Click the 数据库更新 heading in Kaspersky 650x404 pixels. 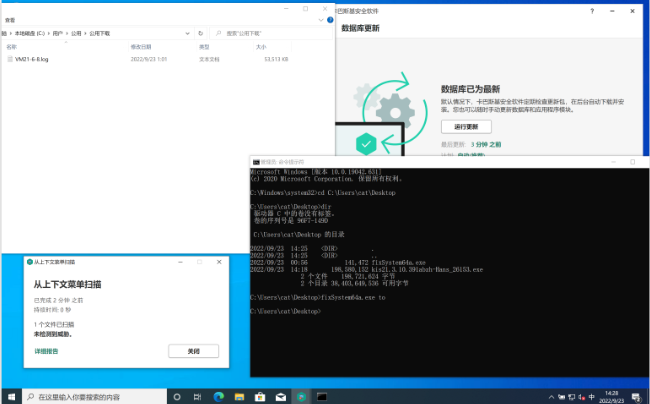pos(360,28)
